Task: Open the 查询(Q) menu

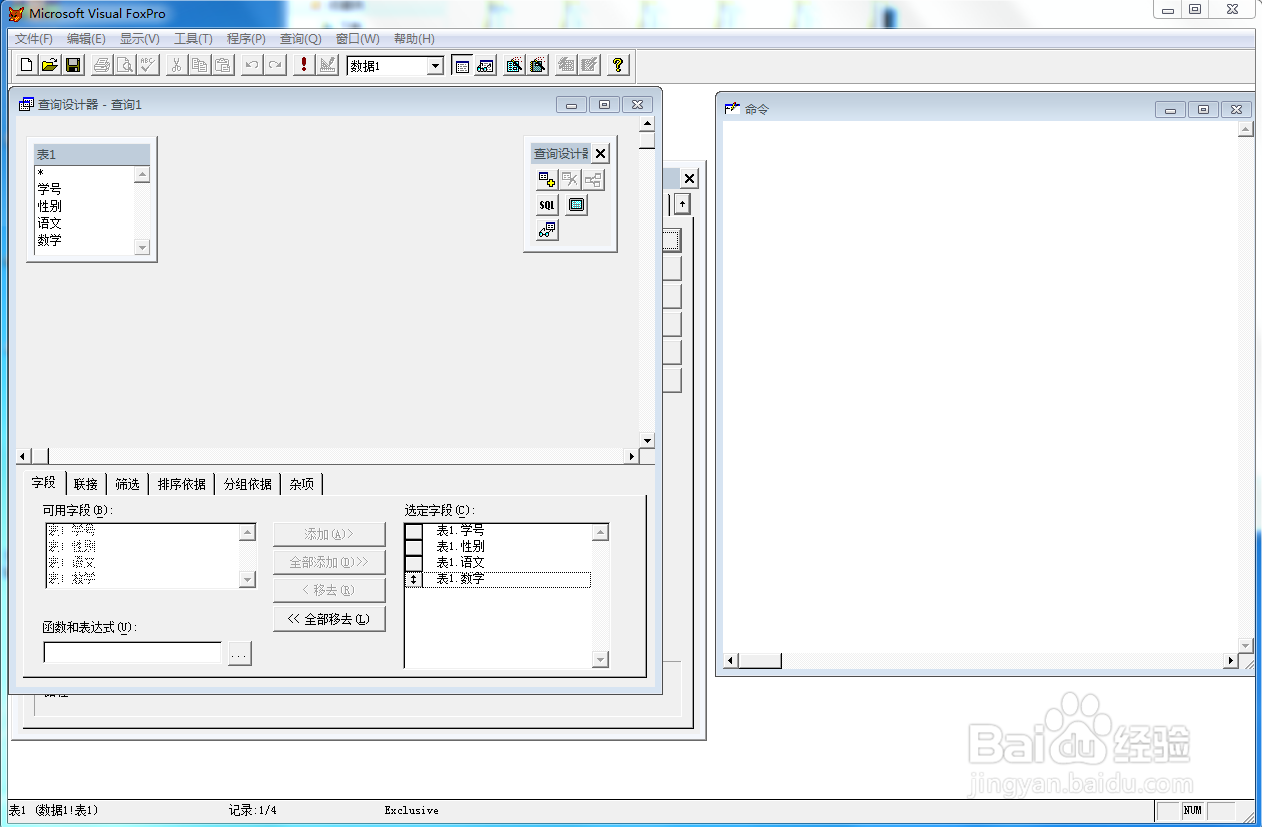Action: click(x=300, y=39)
